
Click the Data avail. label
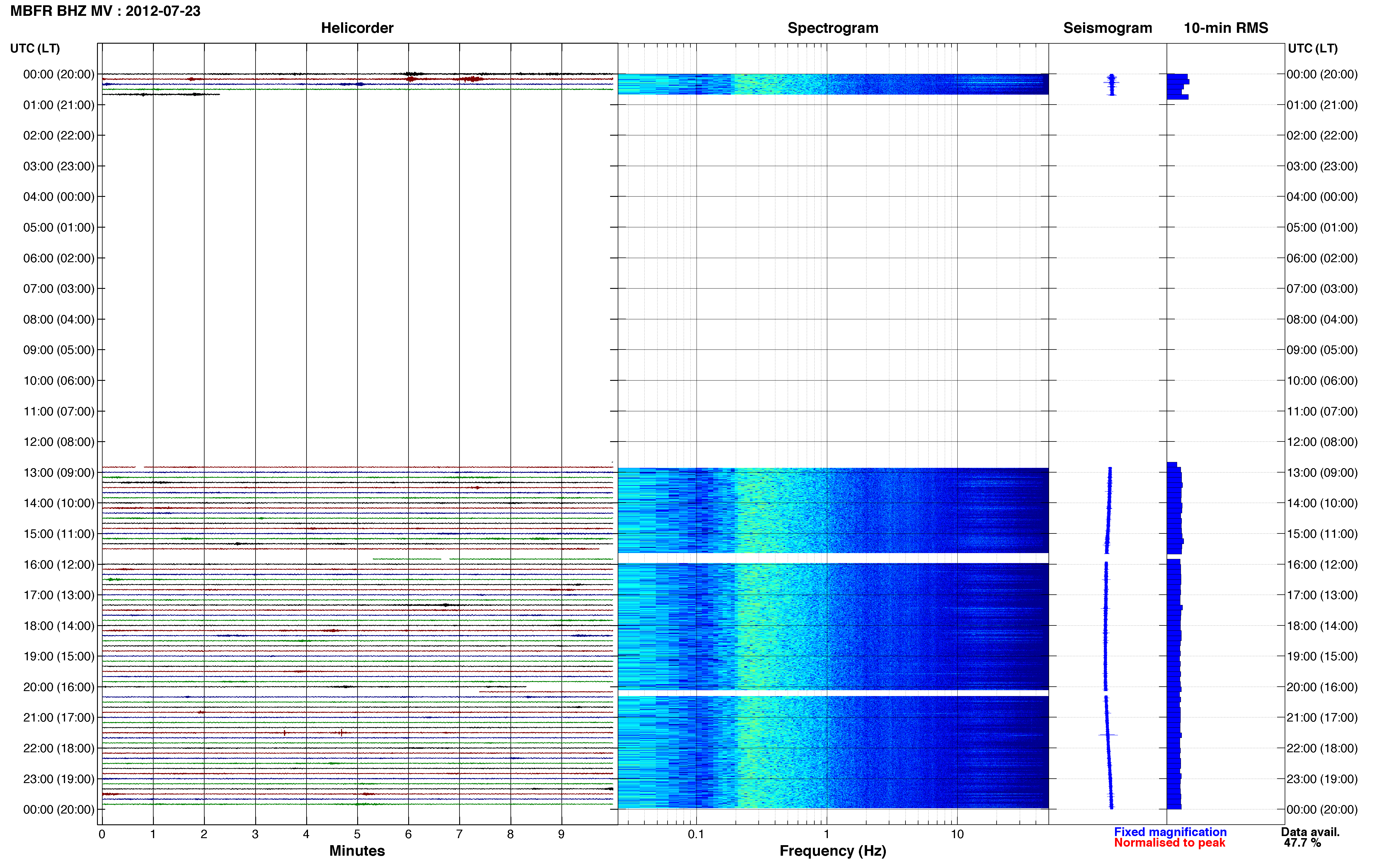[x=1310, y=832]
